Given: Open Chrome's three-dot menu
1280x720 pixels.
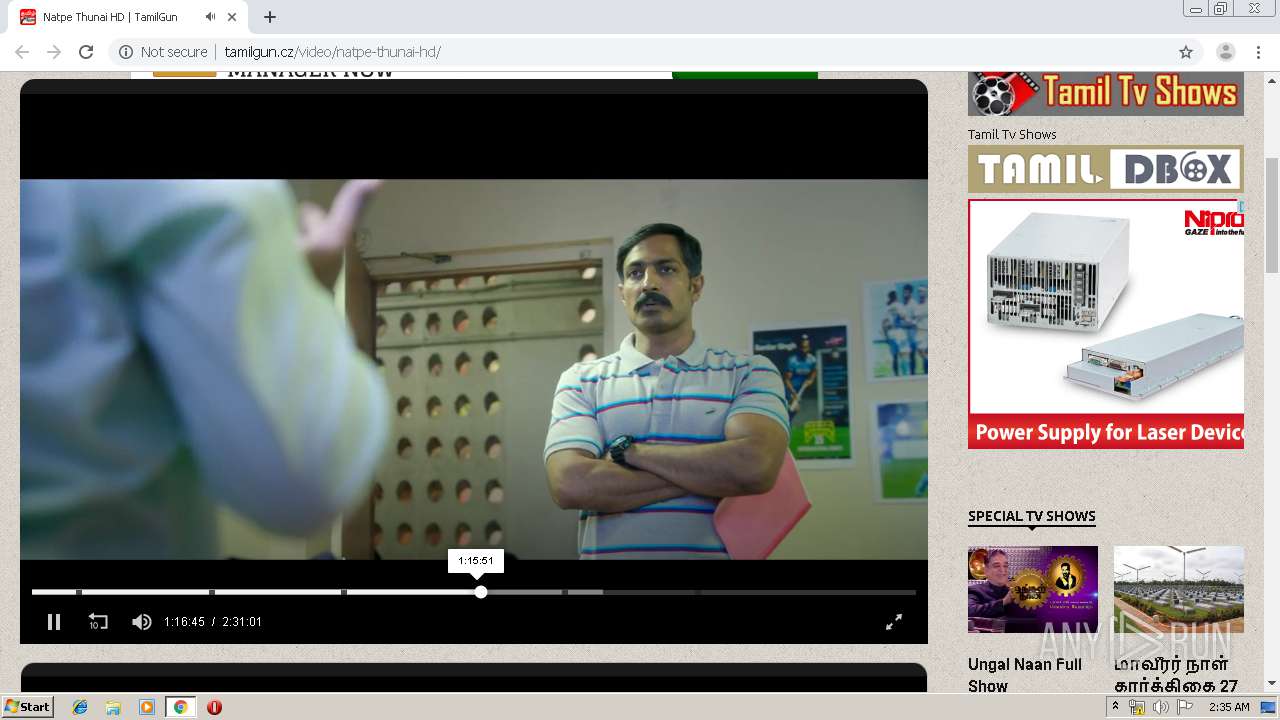Looking at the screenshot, I should 1258,52.
